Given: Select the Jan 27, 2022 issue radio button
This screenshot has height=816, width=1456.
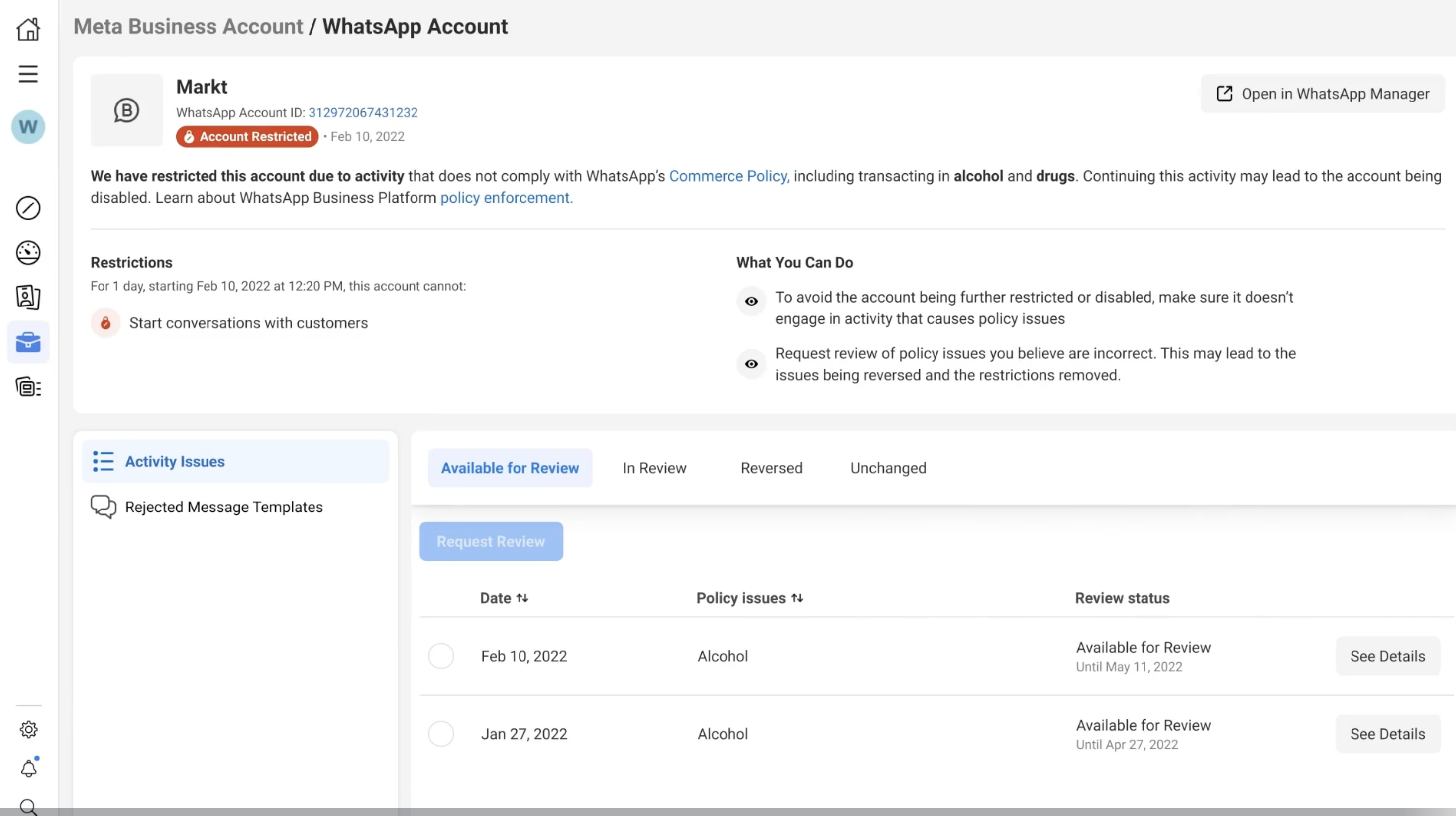Looking at the screenshot, I should coord(441,734).
